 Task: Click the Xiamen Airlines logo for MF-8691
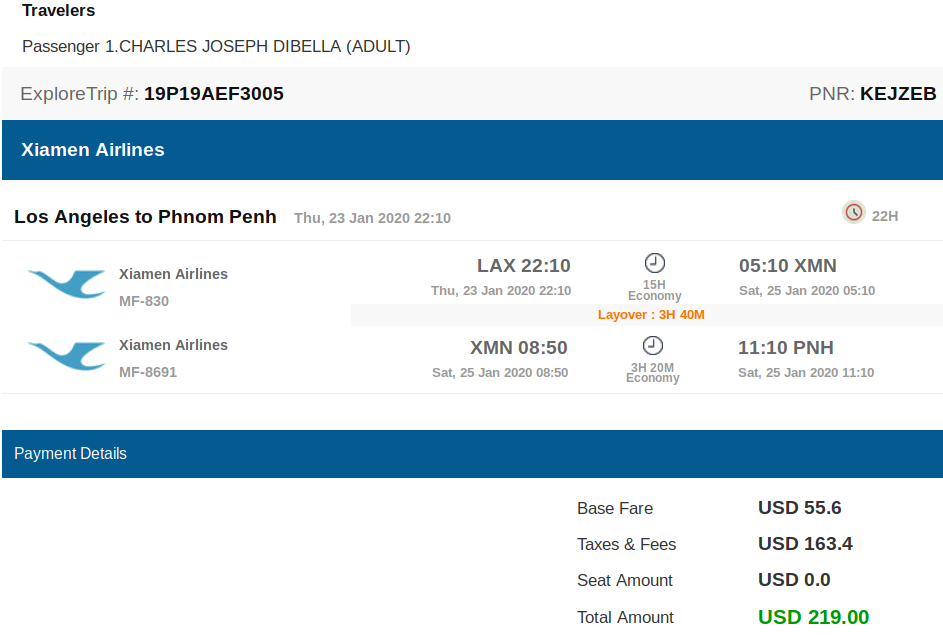[67, 355]
